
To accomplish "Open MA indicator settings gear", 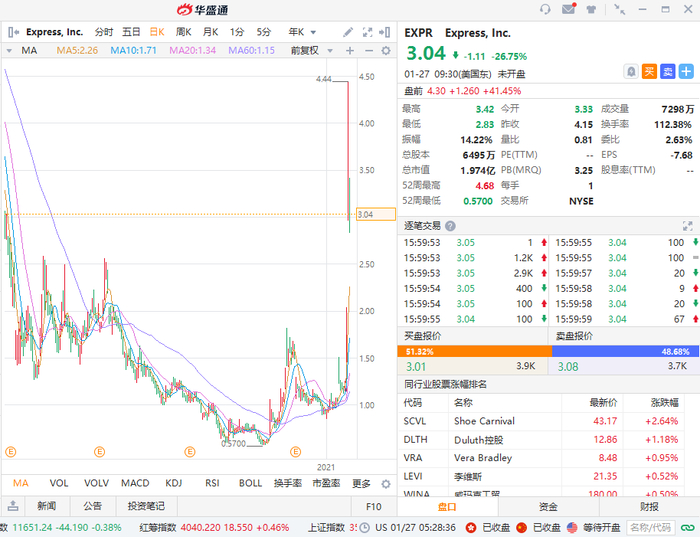I will [386, 50].
